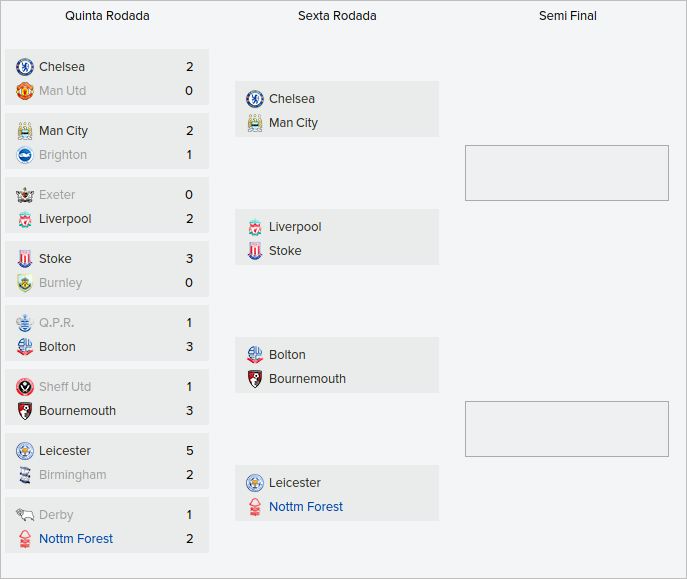This screenshot has height=579, width=687.
Task: Click Bournemouth crest in Sexta Rodada
Action: pyautogui.click(x=255, y=379)
